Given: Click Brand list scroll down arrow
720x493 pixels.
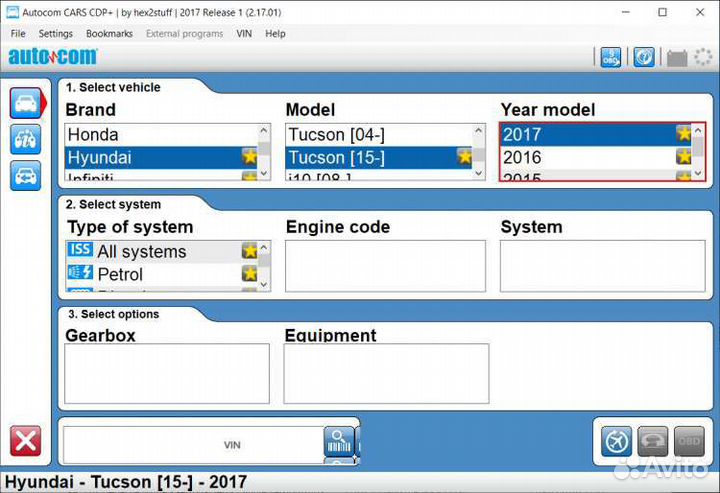Looking at the screenshot, I should pos(264,173).
